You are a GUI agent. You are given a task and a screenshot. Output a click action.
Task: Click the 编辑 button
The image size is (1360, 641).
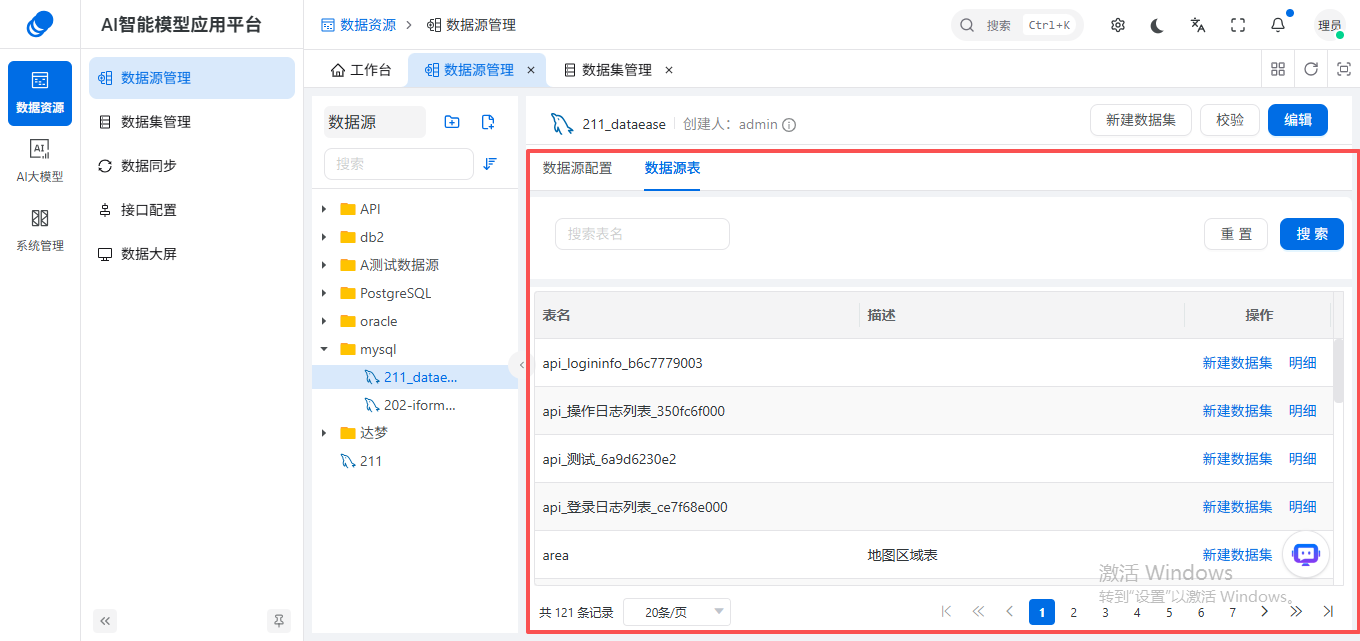pyautogui.click(x=1298, y=120)
